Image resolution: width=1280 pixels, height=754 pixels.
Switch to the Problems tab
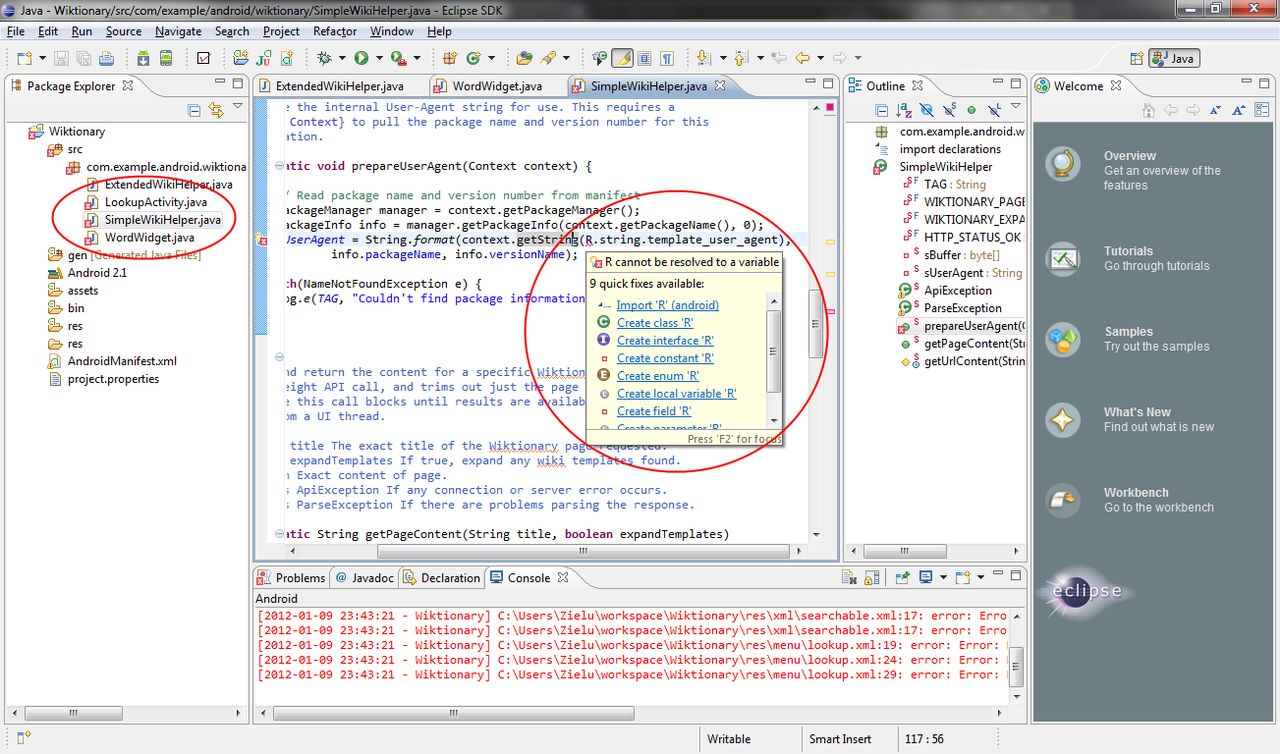point(292,577)
